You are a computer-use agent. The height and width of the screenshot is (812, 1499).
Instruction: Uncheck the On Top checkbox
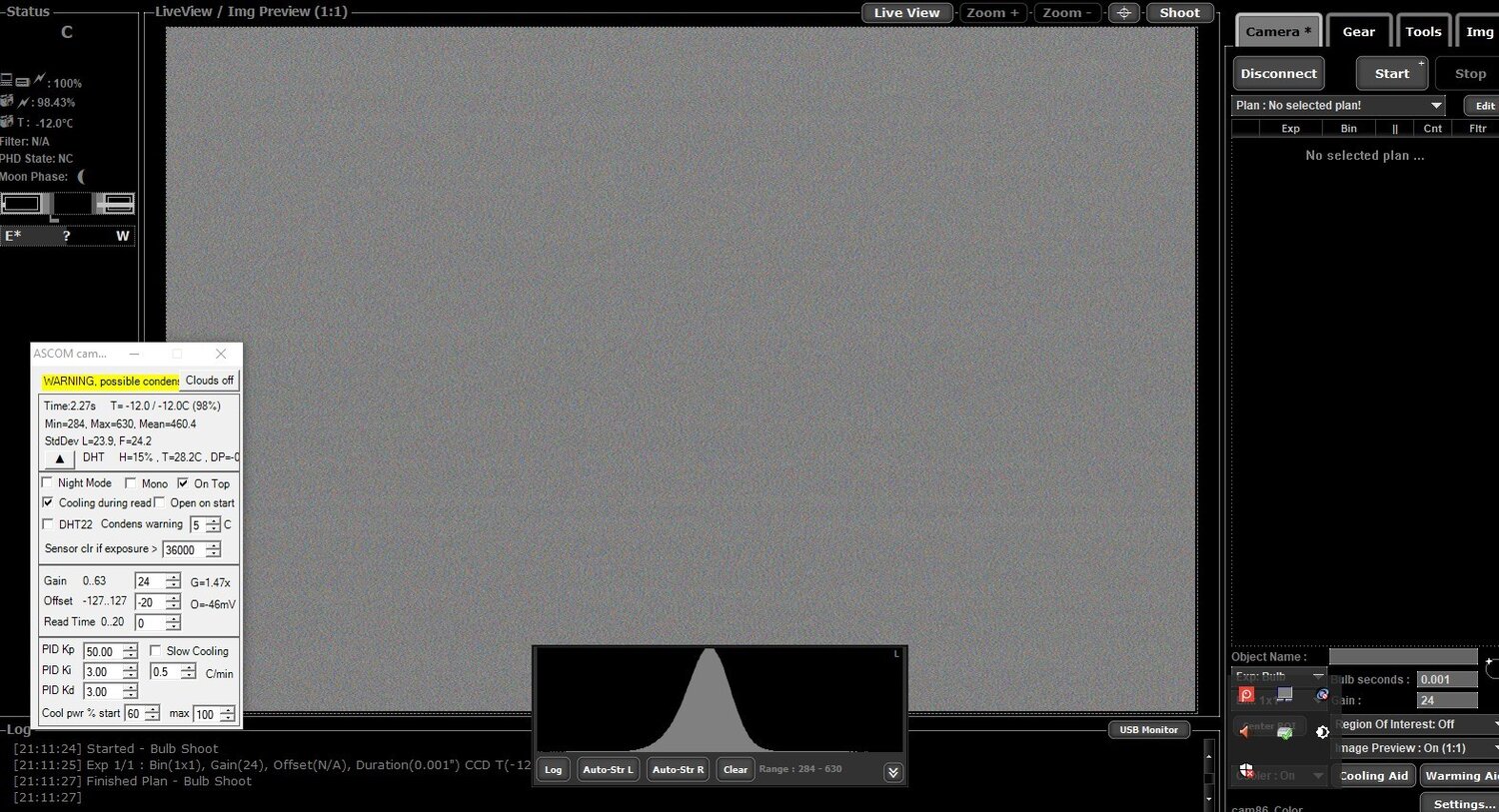point(183,482)
